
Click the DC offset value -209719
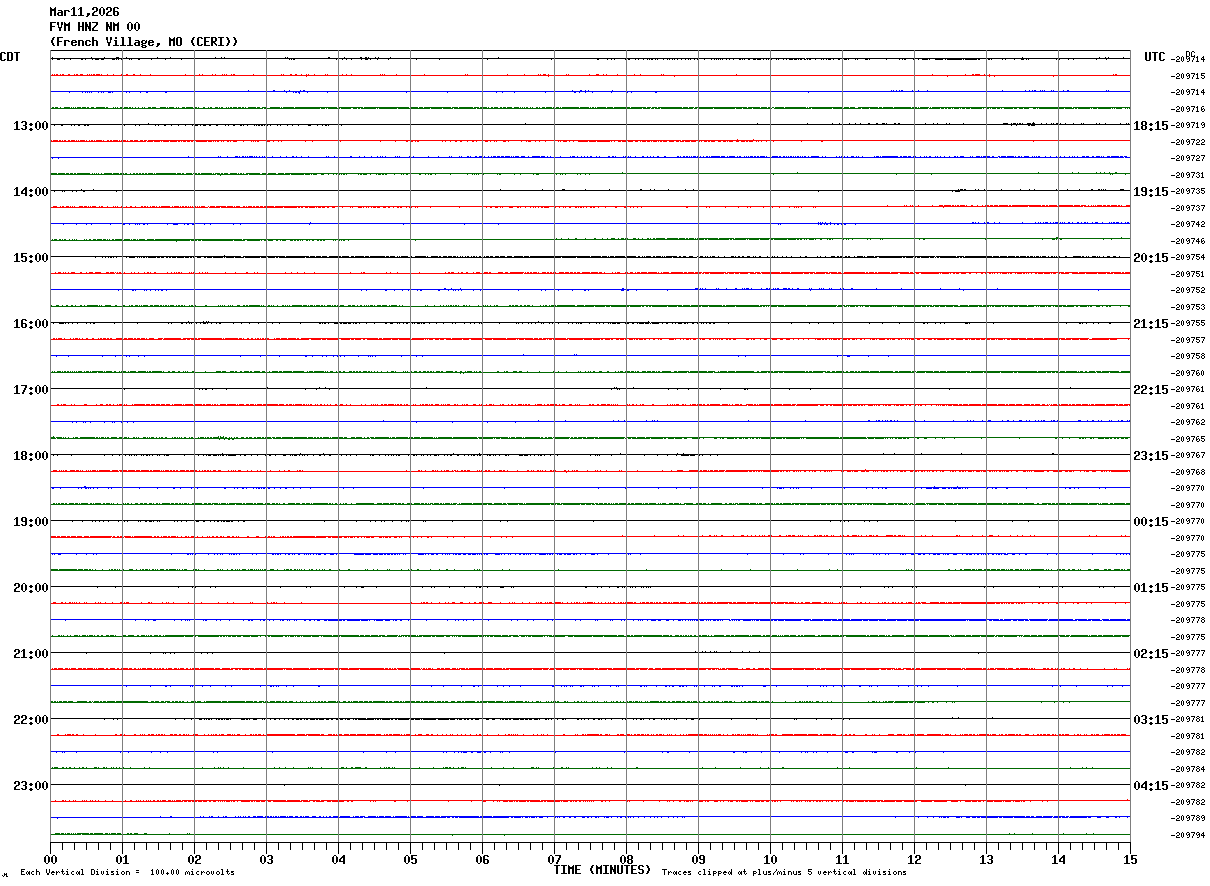click(1188, 126)
